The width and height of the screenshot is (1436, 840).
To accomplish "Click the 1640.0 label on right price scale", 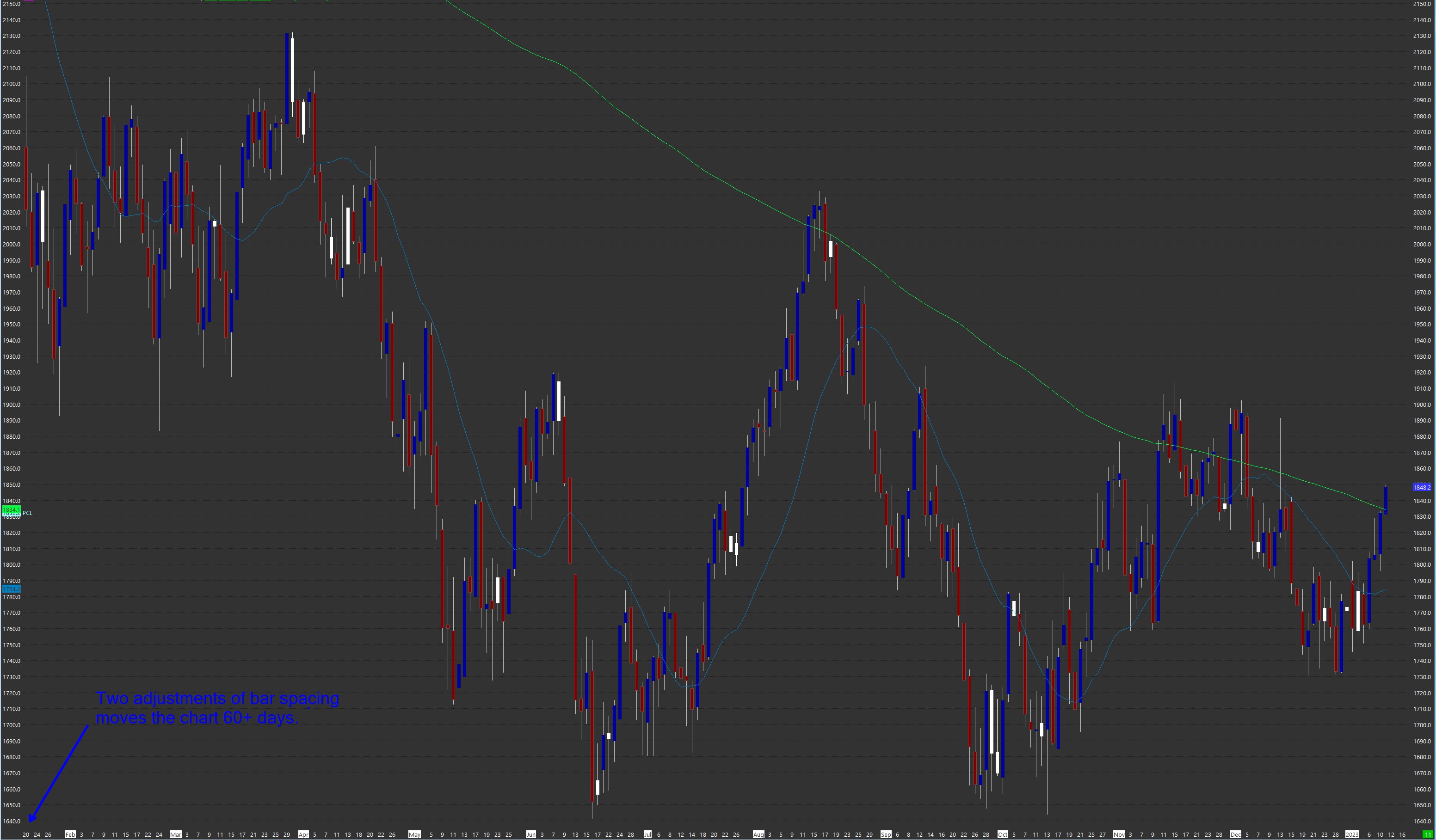I will [x=1422, y=821].
